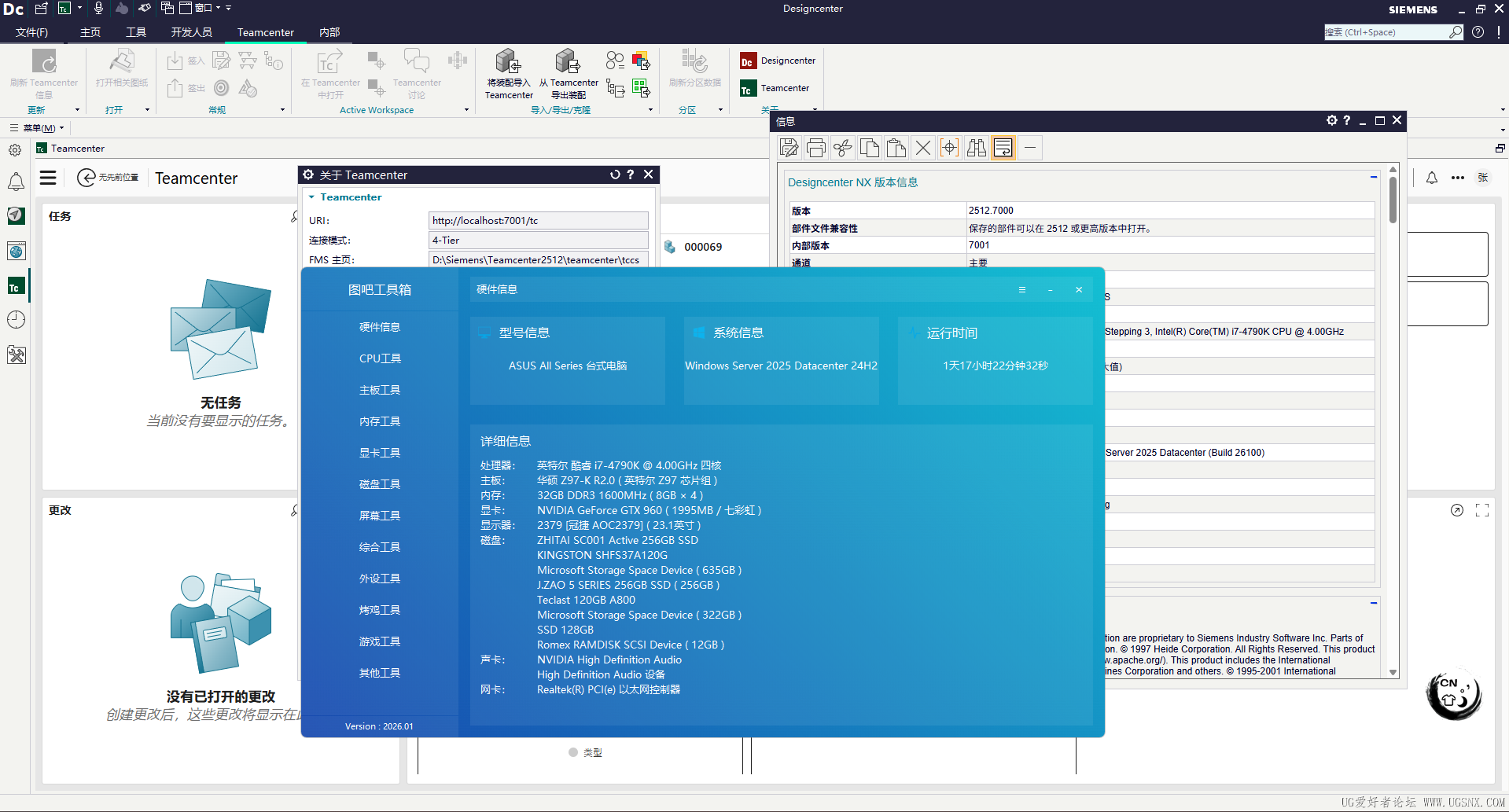
Task: Click the 信息 window vertical scrollbar thumb
Action: click(x=1393, y=200)
